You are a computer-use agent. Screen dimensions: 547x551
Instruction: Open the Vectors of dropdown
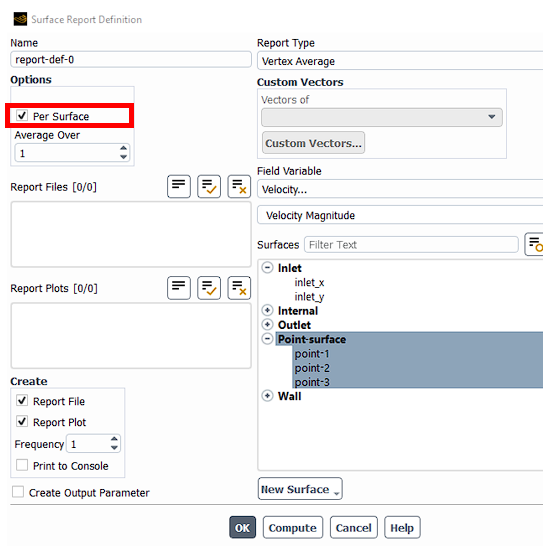(x=382, y=117)
